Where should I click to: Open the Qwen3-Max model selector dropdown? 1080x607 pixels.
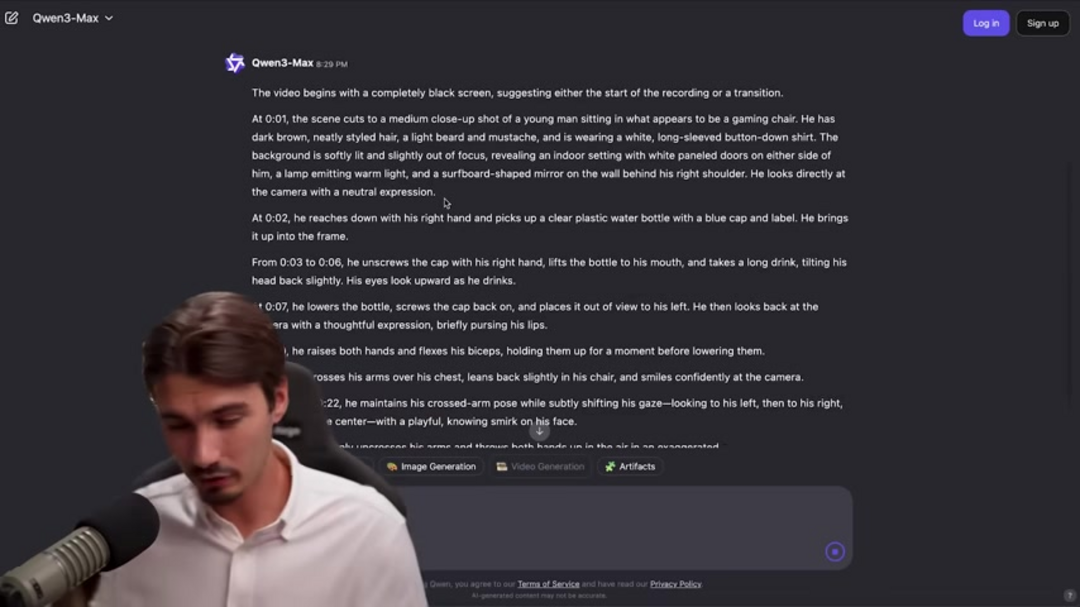[x=72, y=18]
